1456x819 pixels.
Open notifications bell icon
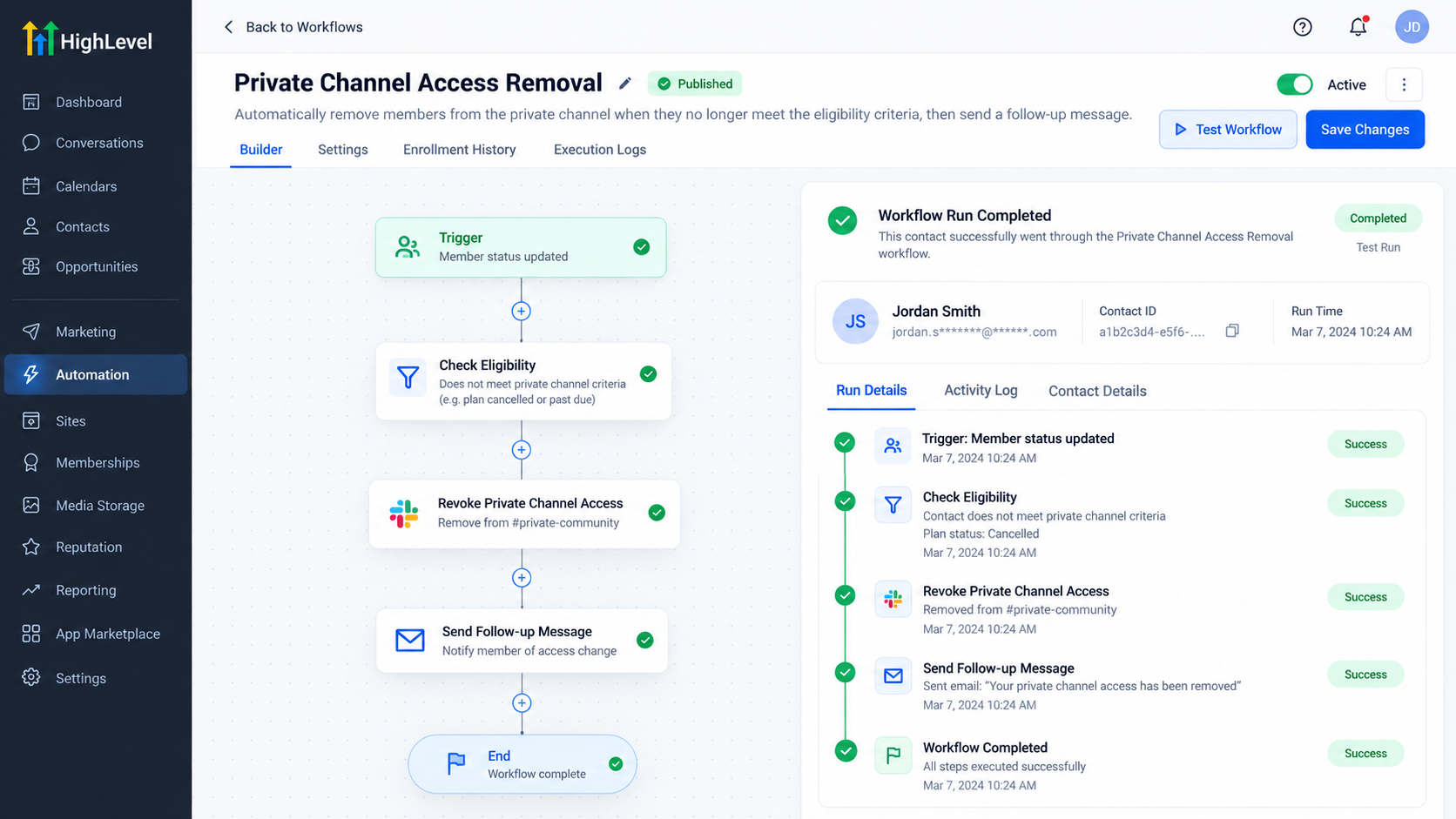click(x=1358, y=27)
